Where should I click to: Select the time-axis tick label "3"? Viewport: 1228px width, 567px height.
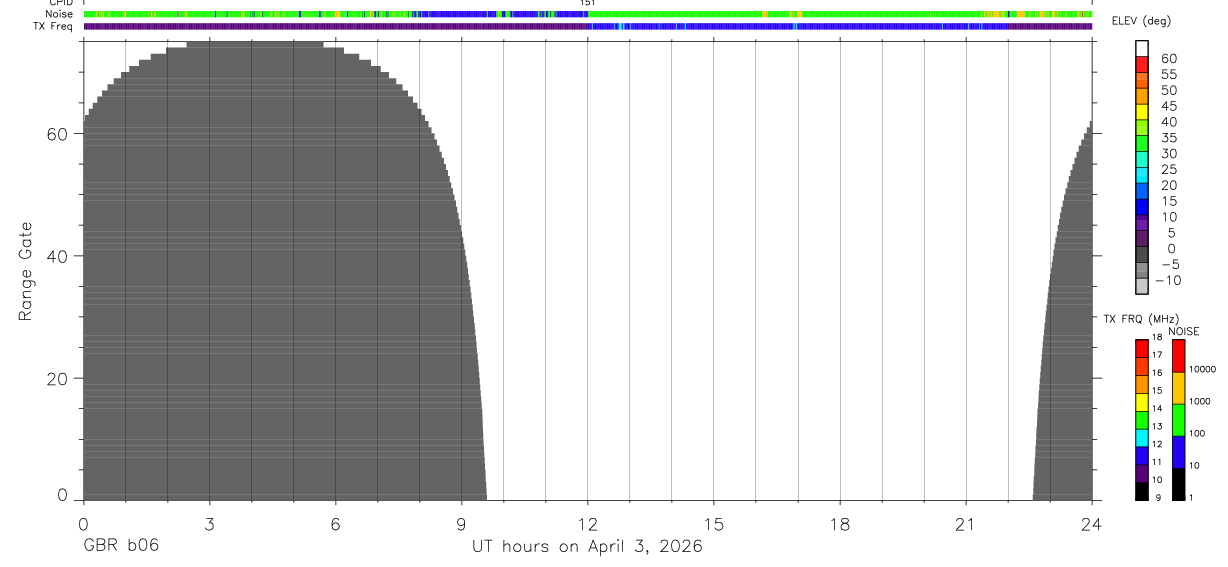(209, 524)
